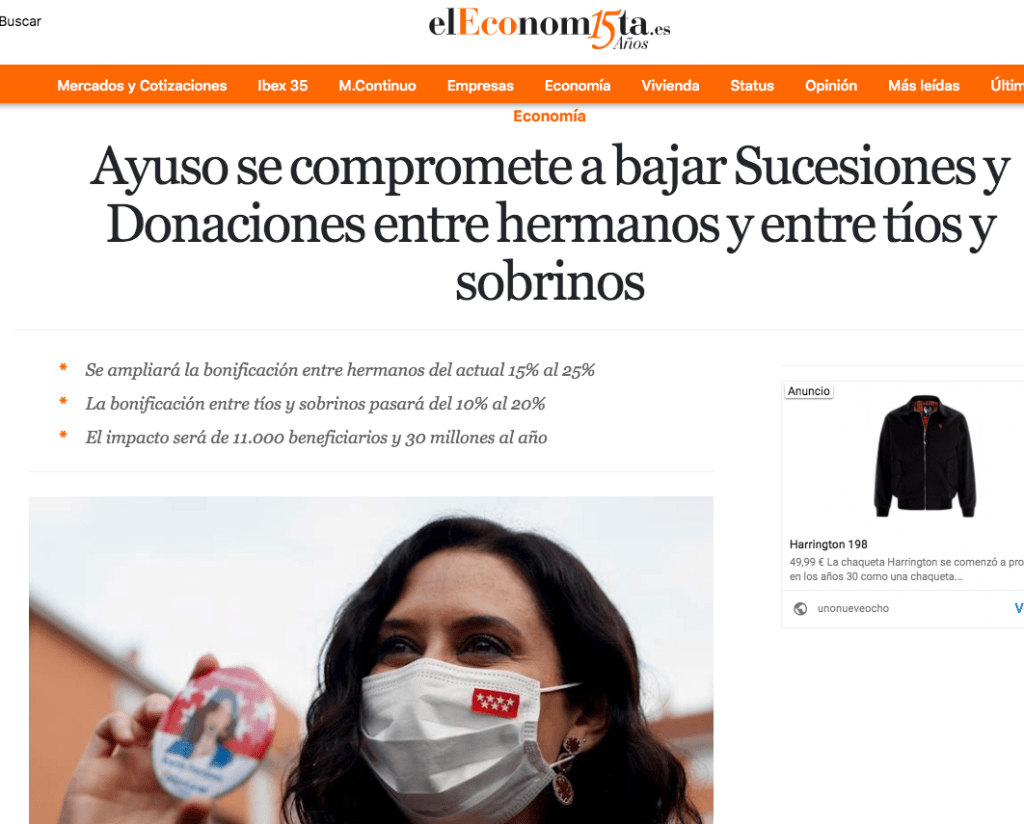Open the black Harrington jacket ad image

click(924, 456)
